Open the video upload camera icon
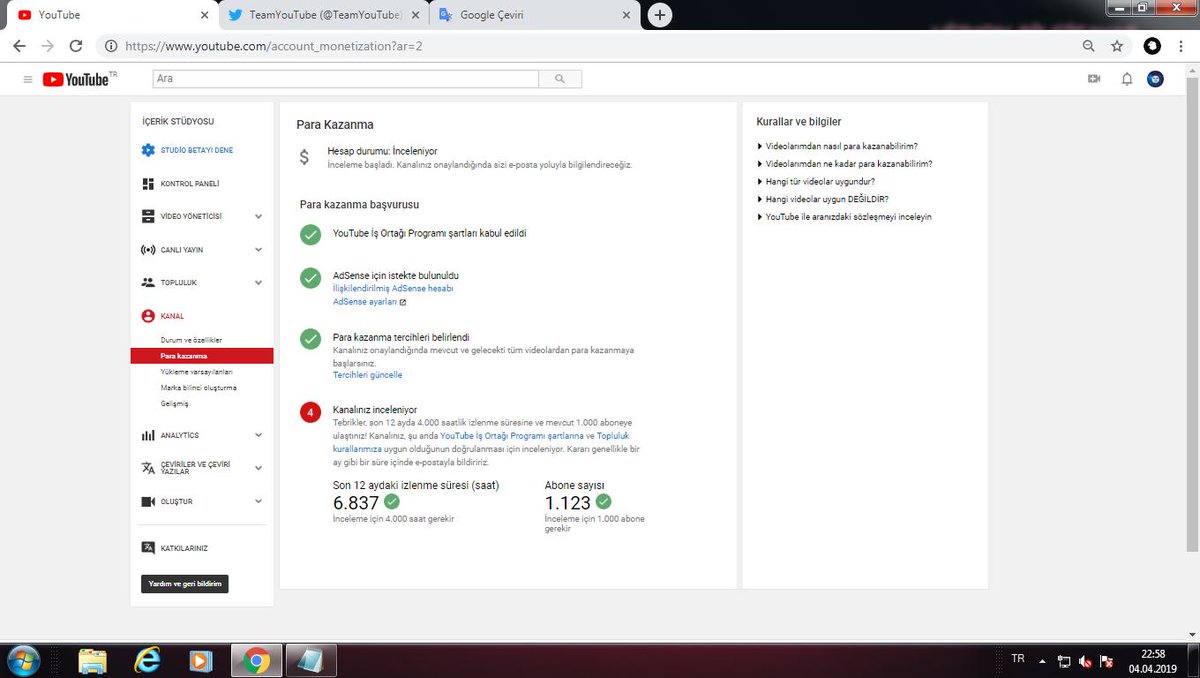1200x678 pixels. pos(1094,79)
